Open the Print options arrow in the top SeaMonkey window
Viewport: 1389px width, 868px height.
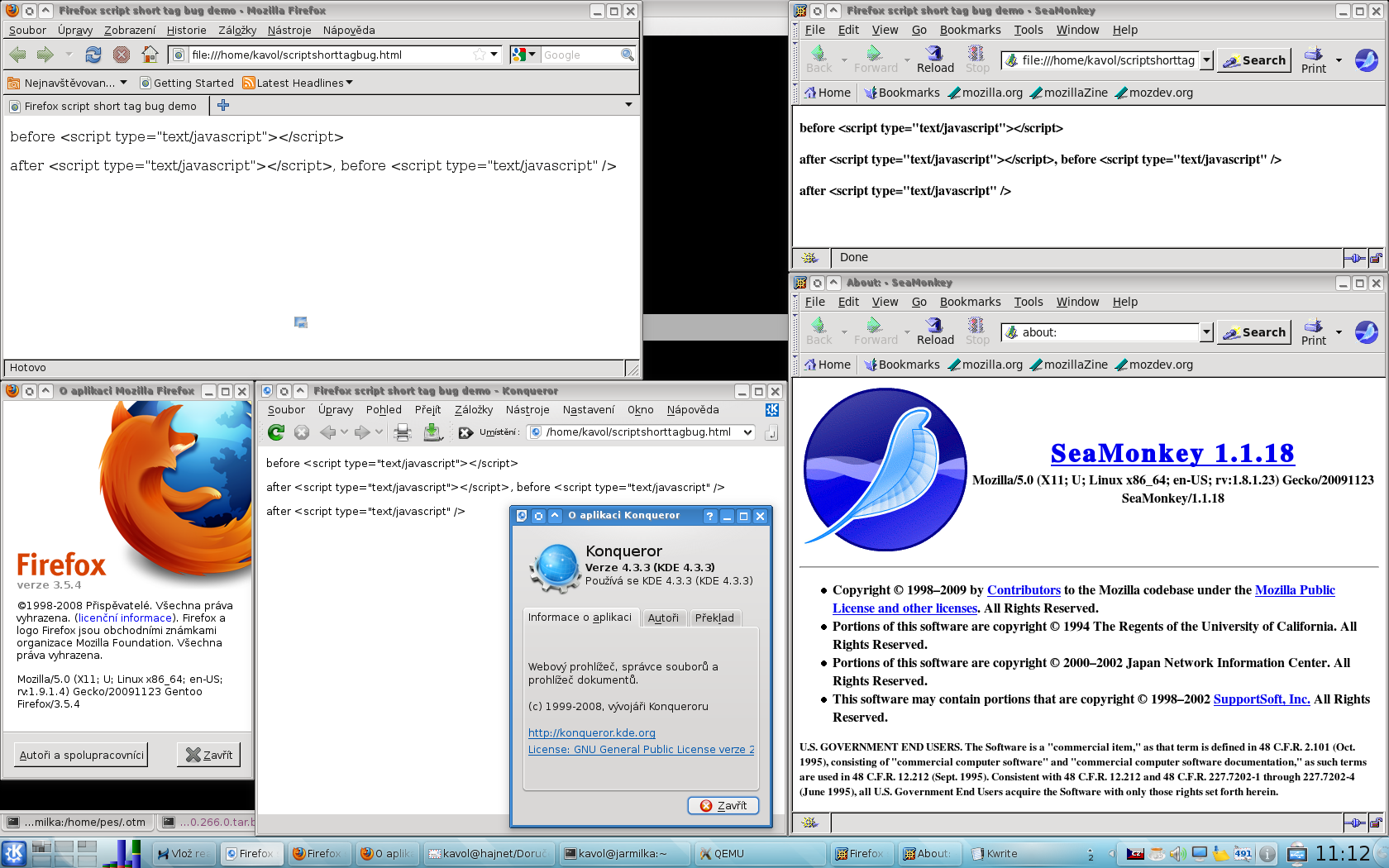coord(1339,60)
